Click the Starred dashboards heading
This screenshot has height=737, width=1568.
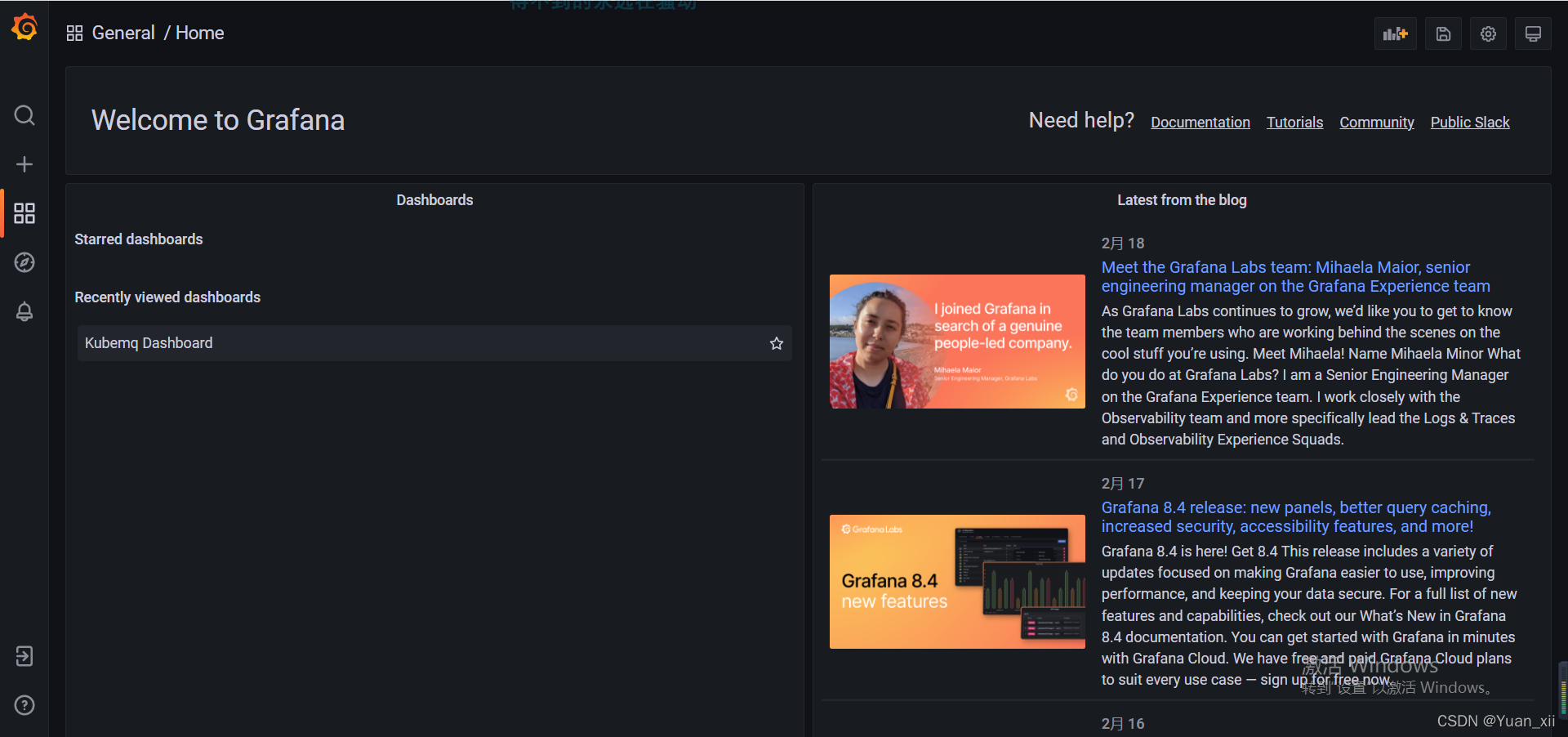[x=139, y=239]
